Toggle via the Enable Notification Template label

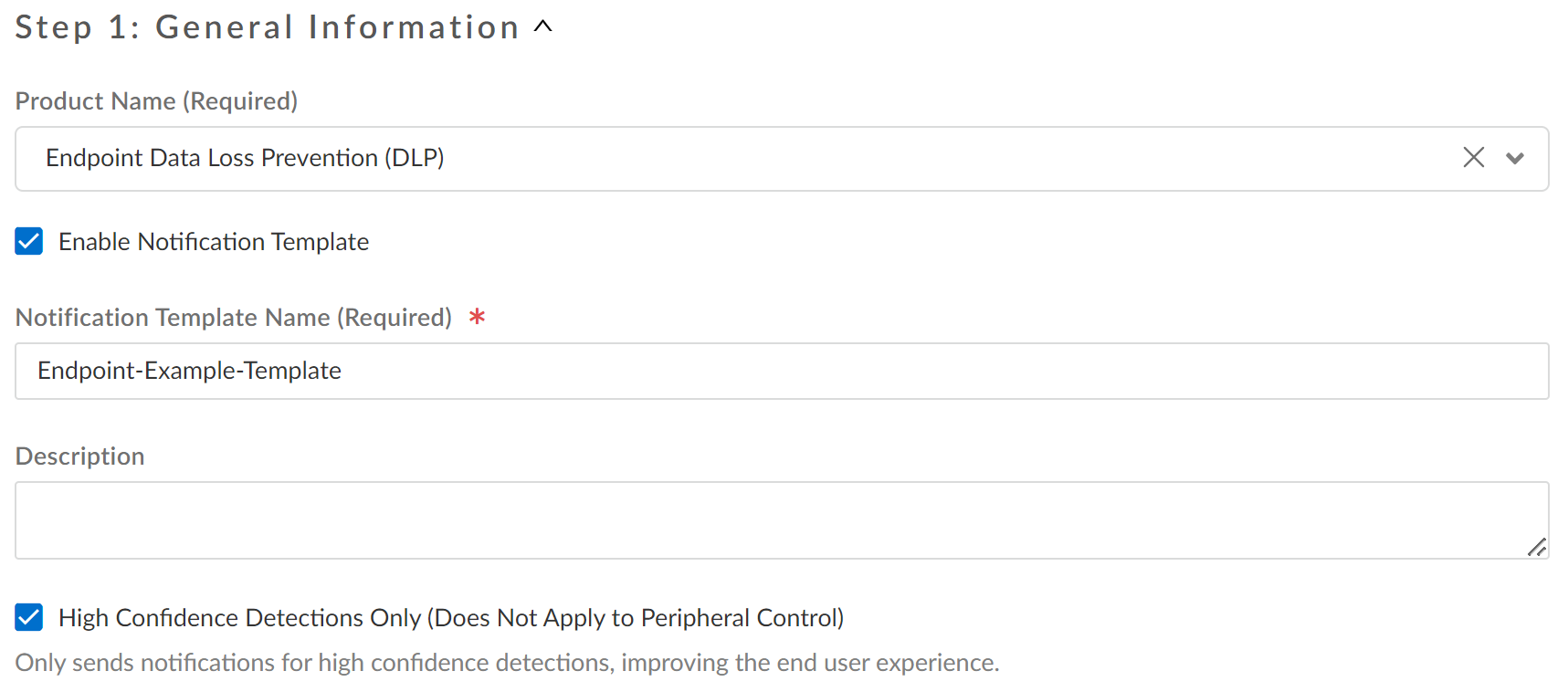[x=214, y=242]
